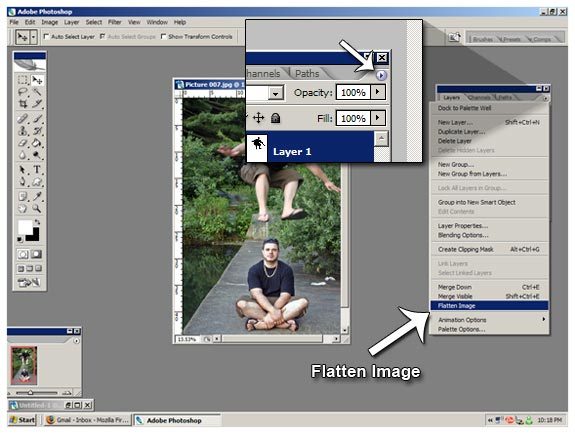The width and height of the screenshot is (575, 434).
Task: Open Adobe Bridge from options bar icon
Action: tap(454, 37)
